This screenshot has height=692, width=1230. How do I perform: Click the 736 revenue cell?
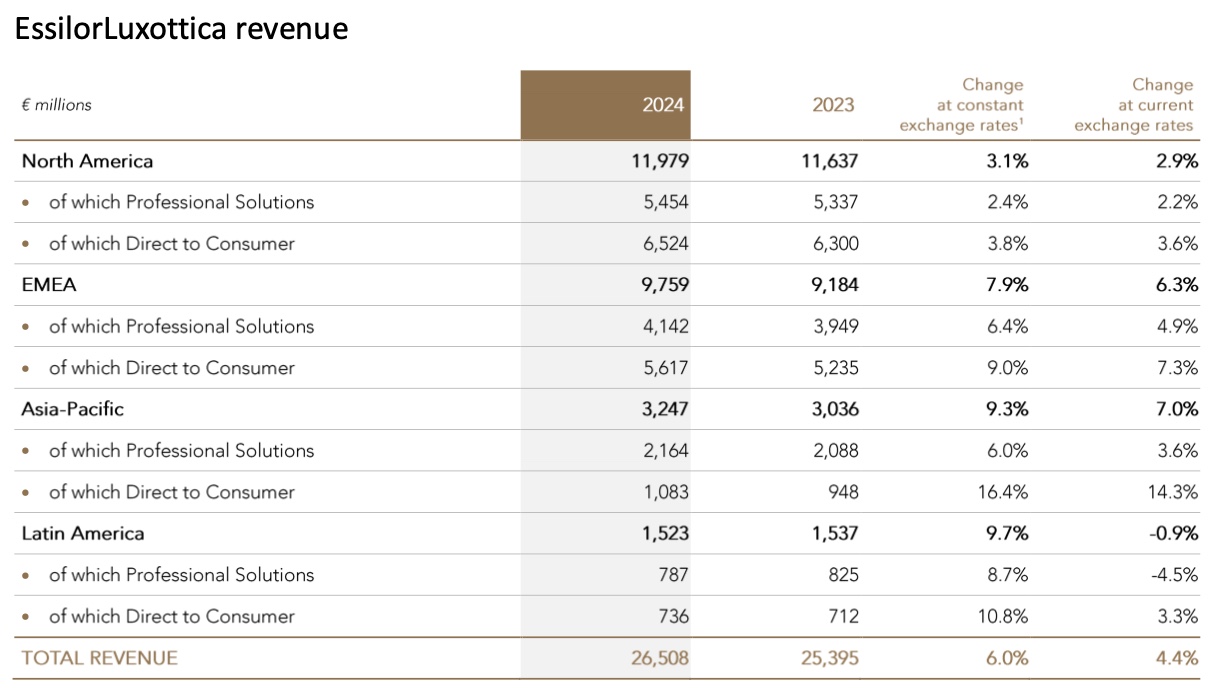tap(673, 616)
